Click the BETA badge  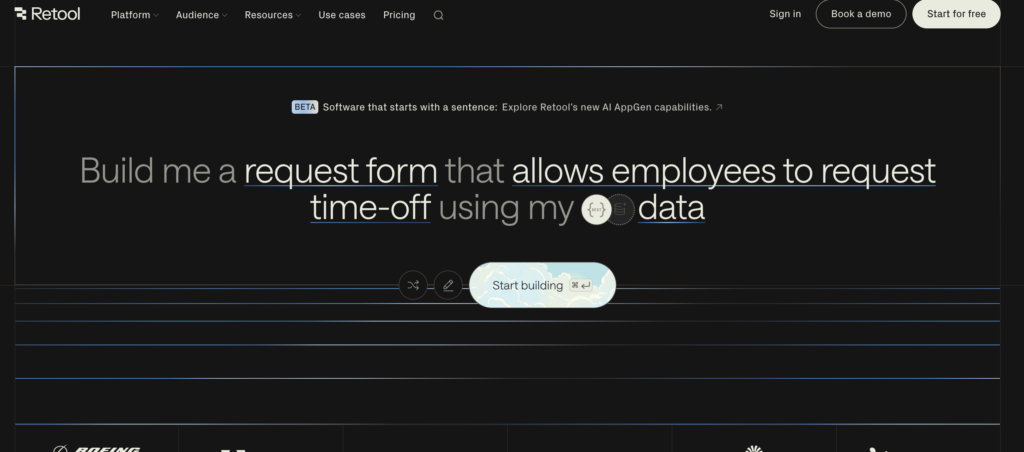pyautogui.click(x=304, y=107)
